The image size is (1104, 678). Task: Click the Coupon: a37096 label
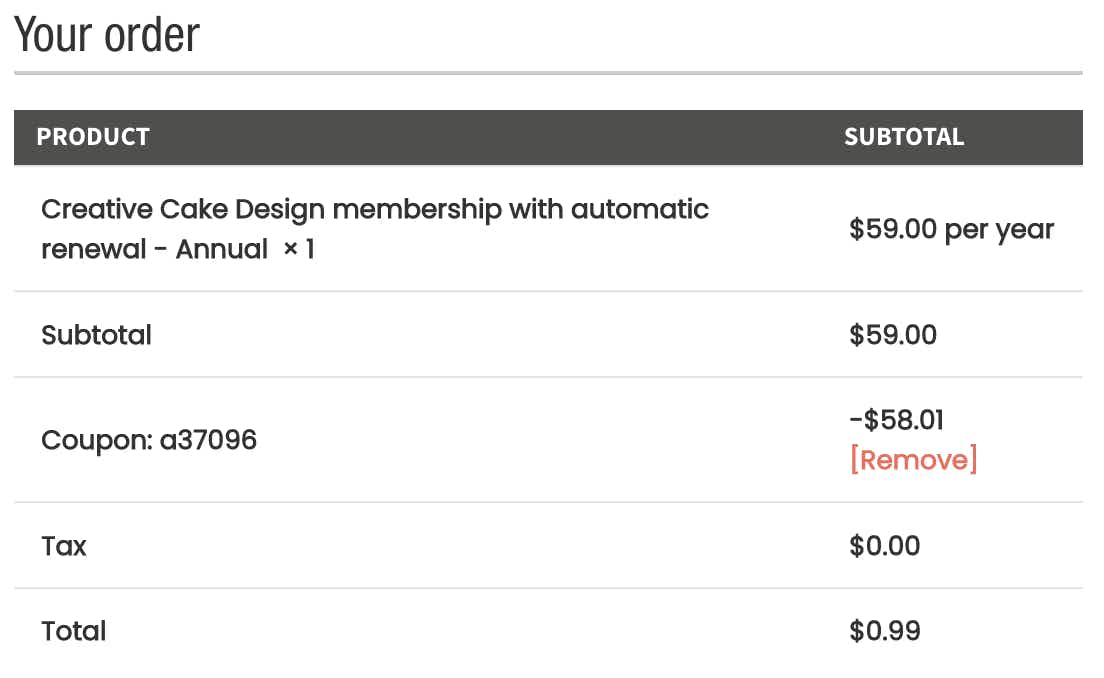(149, 441)
